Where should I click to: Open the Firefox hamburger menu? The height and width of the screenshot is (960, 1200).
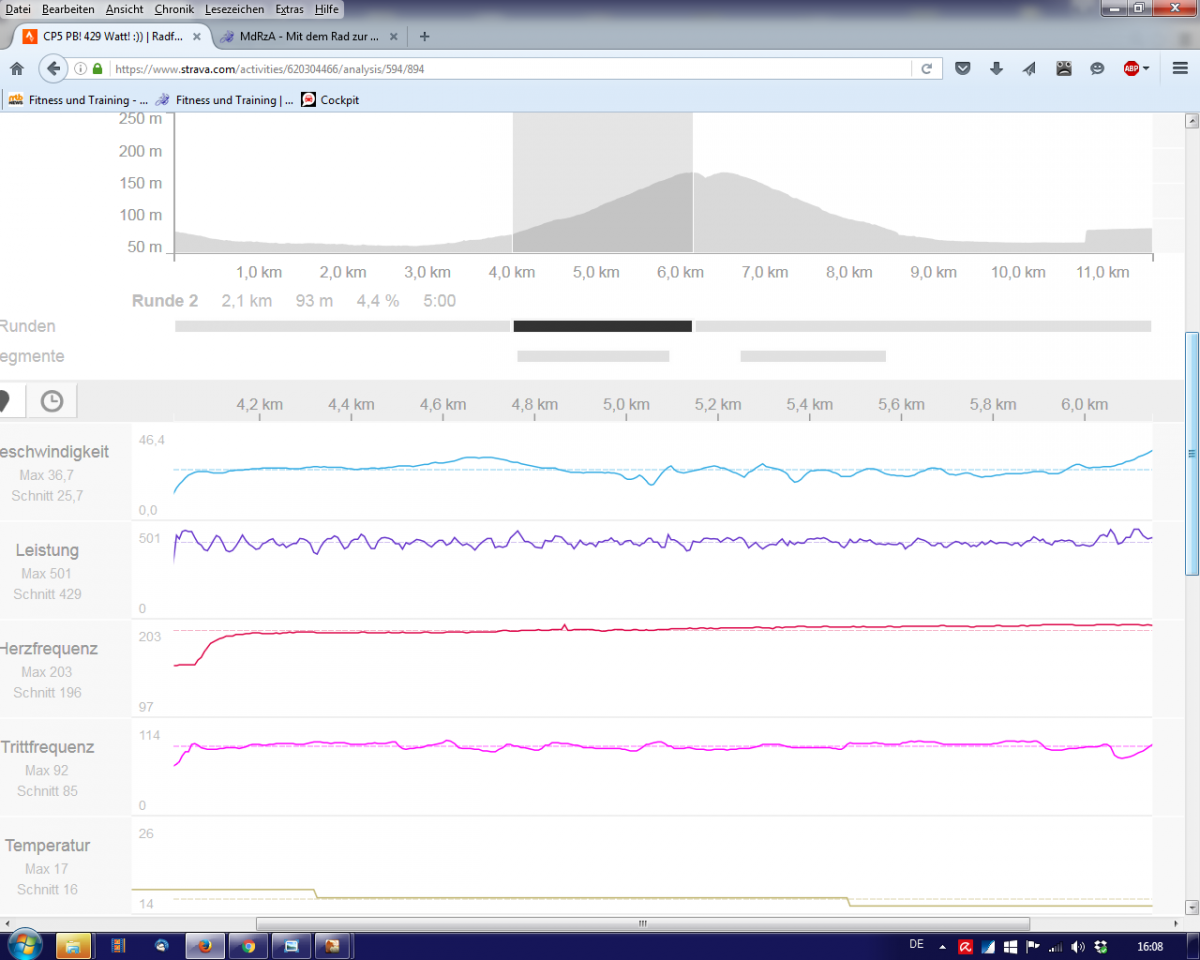(x=1181, y=69)
